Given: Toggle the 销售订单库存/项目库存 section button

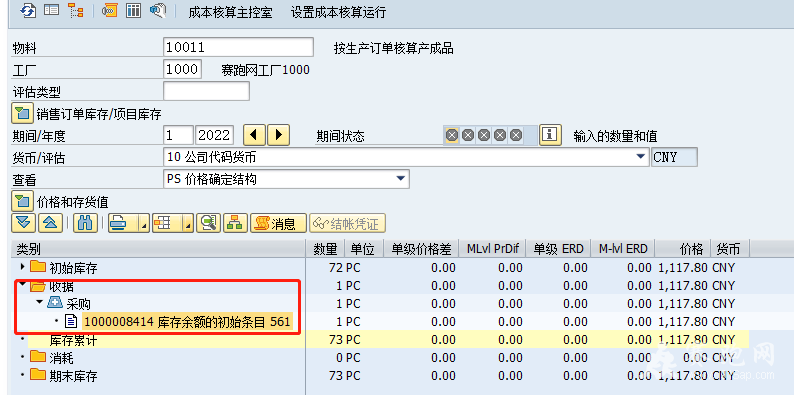Looking at the screenshot, I should [x=22, y=113].
